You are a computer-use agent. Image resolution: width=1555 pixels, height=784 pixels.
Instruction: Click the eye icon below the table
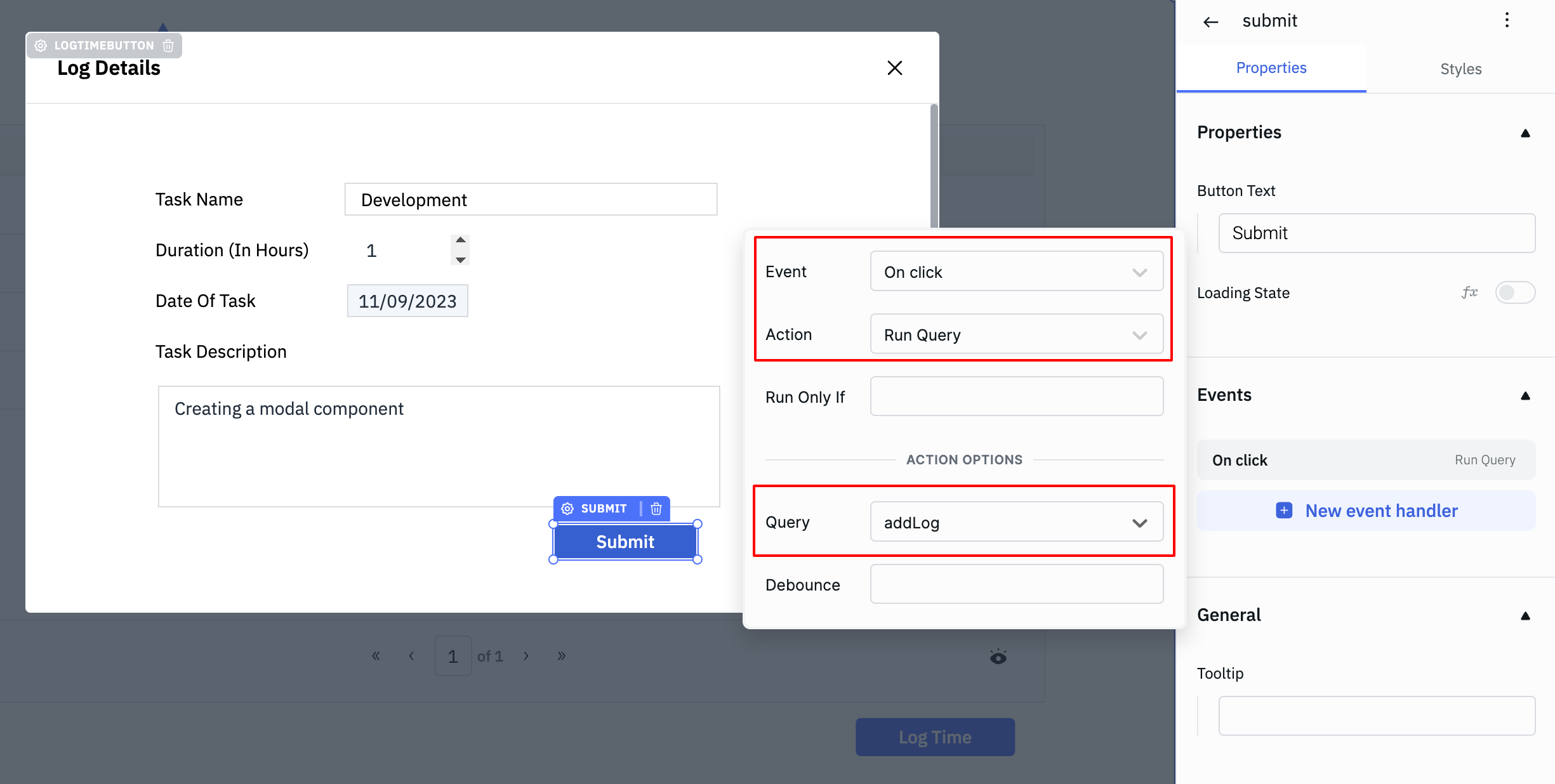click(x=998, y=657)
